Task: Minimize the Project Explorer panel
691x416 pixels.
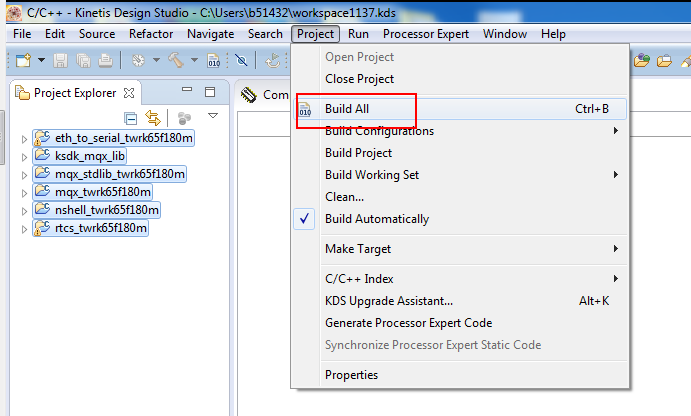Action: point(187,89)
